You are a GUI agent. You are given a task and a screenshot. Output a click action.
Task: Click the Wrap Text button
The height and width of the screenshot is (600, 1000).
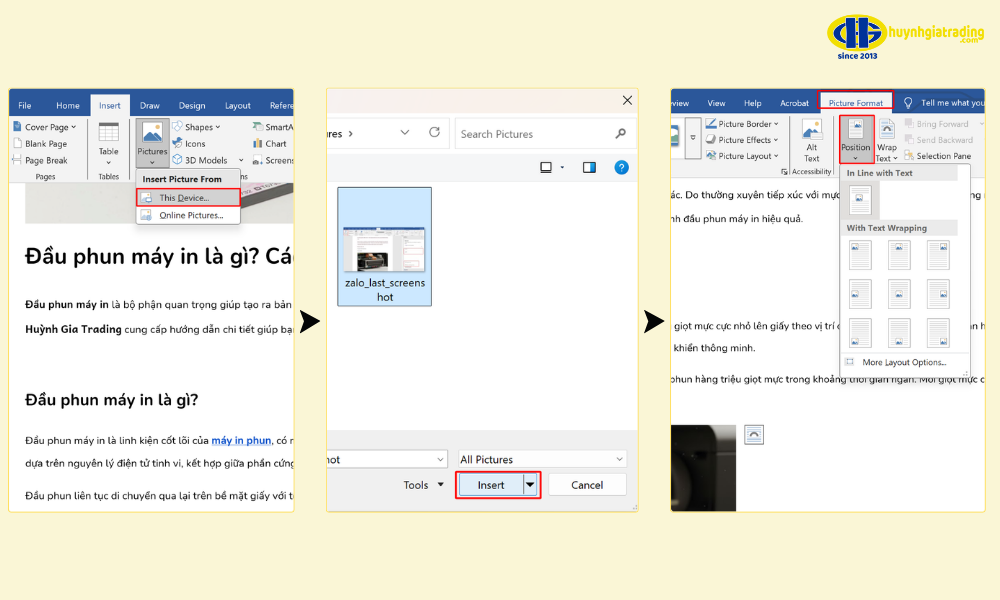pos(887,140)
